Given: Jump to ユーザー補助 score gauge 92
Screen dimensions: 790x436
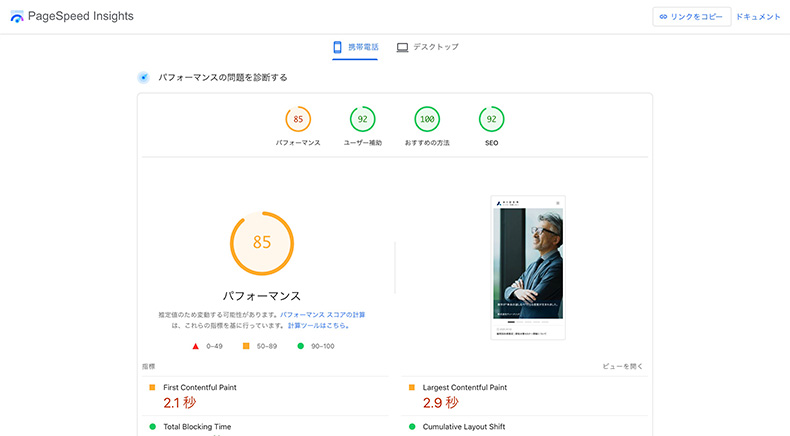Looking at the screenshot, I should pos(363,119).
